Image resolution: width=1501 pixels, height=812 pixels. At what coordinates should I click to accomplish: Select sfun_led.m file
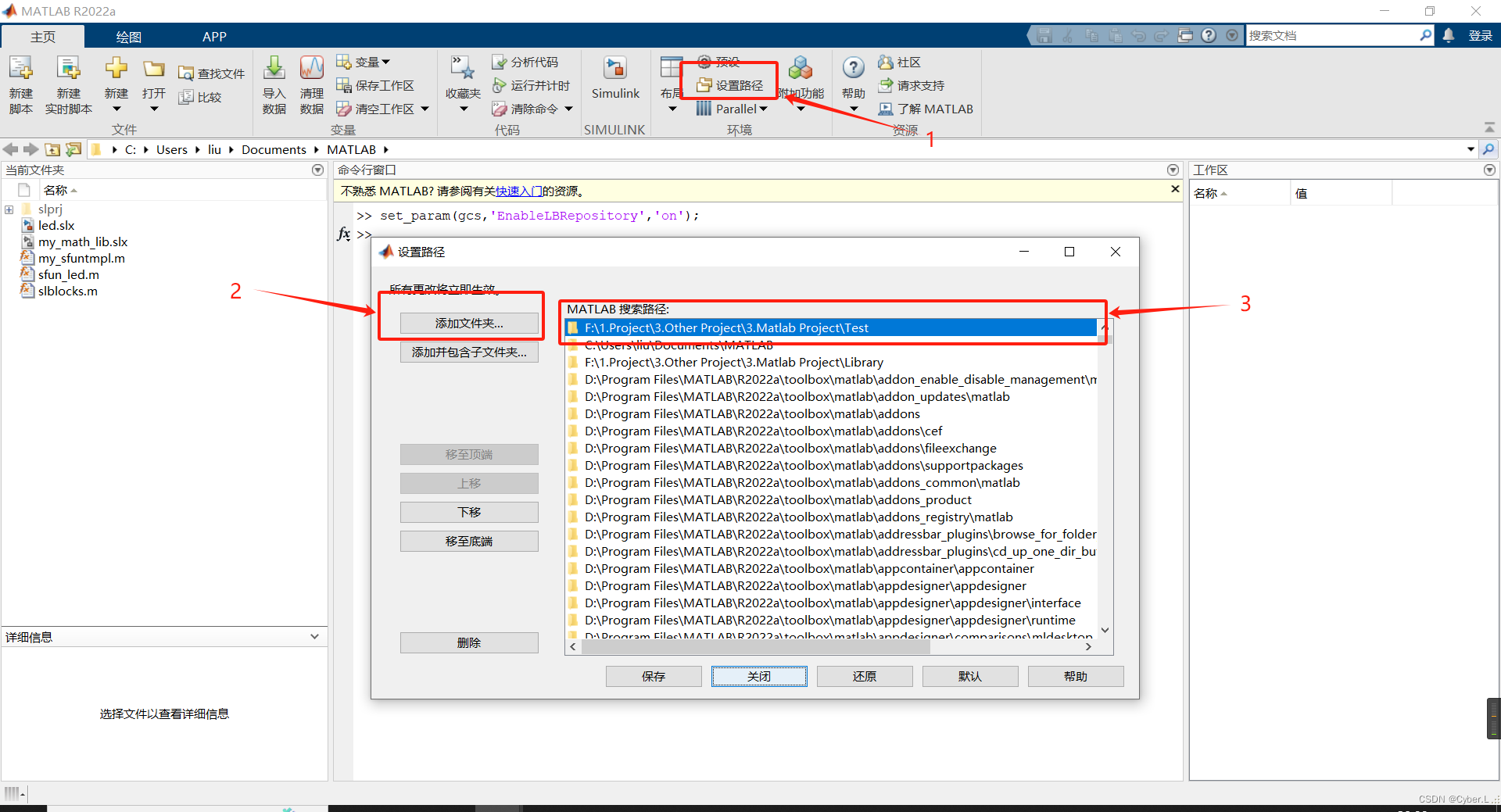pos(69,275)
